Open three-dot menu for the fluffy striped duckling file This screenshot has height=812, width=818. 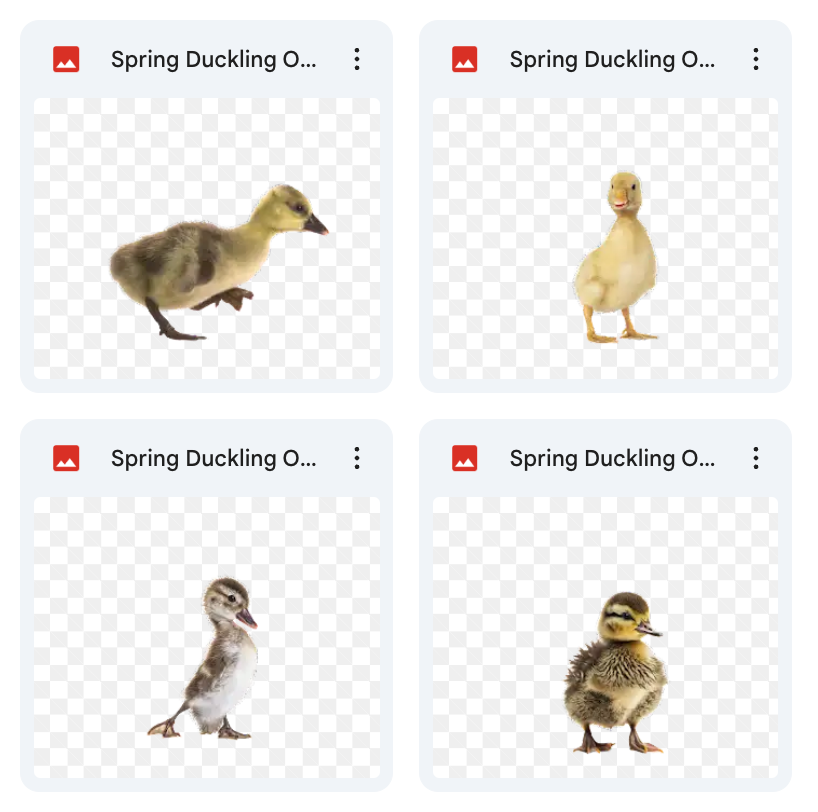[755, 458]
